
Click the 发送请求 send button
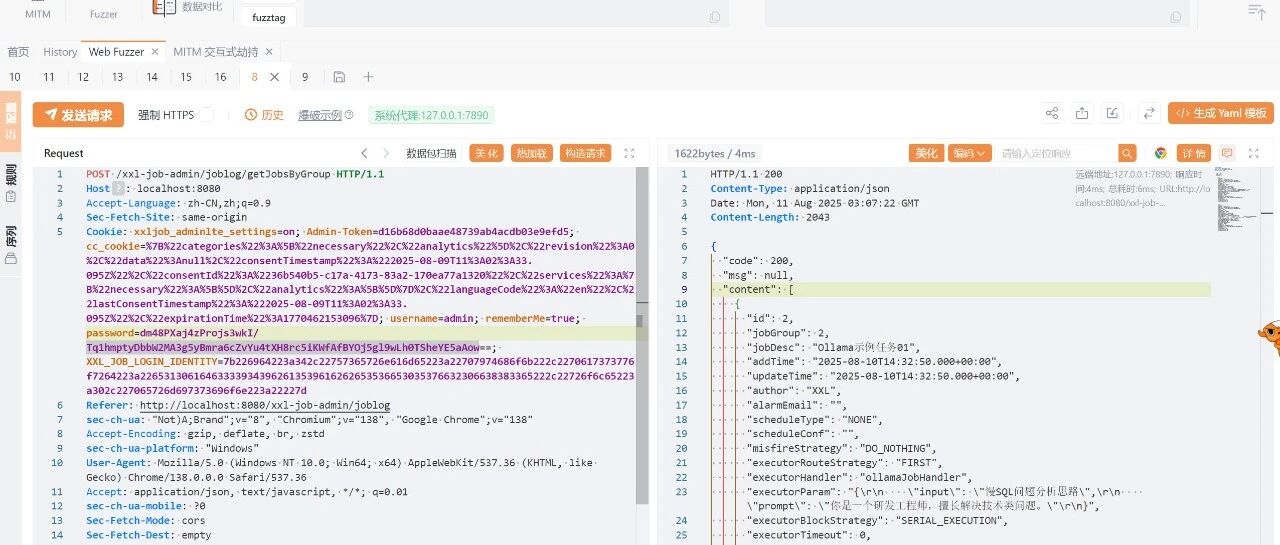[x=78, y=115]
